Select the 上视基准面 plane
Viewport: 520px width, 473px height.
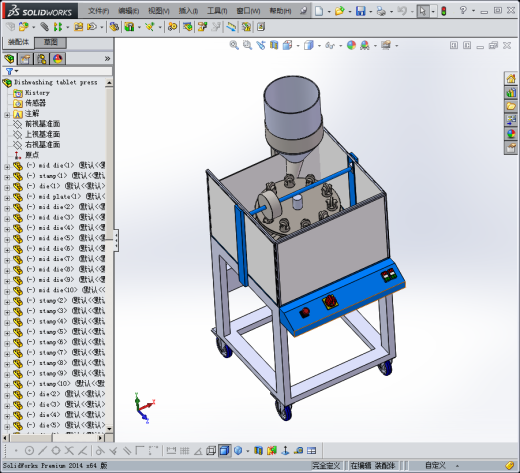click(x=42, y=134)
